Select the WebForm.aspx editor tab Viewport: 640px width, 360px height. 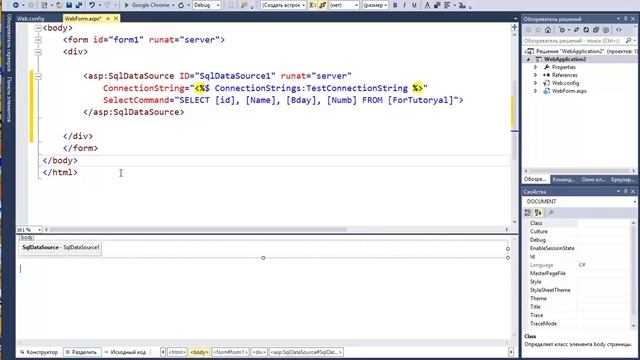83,18
